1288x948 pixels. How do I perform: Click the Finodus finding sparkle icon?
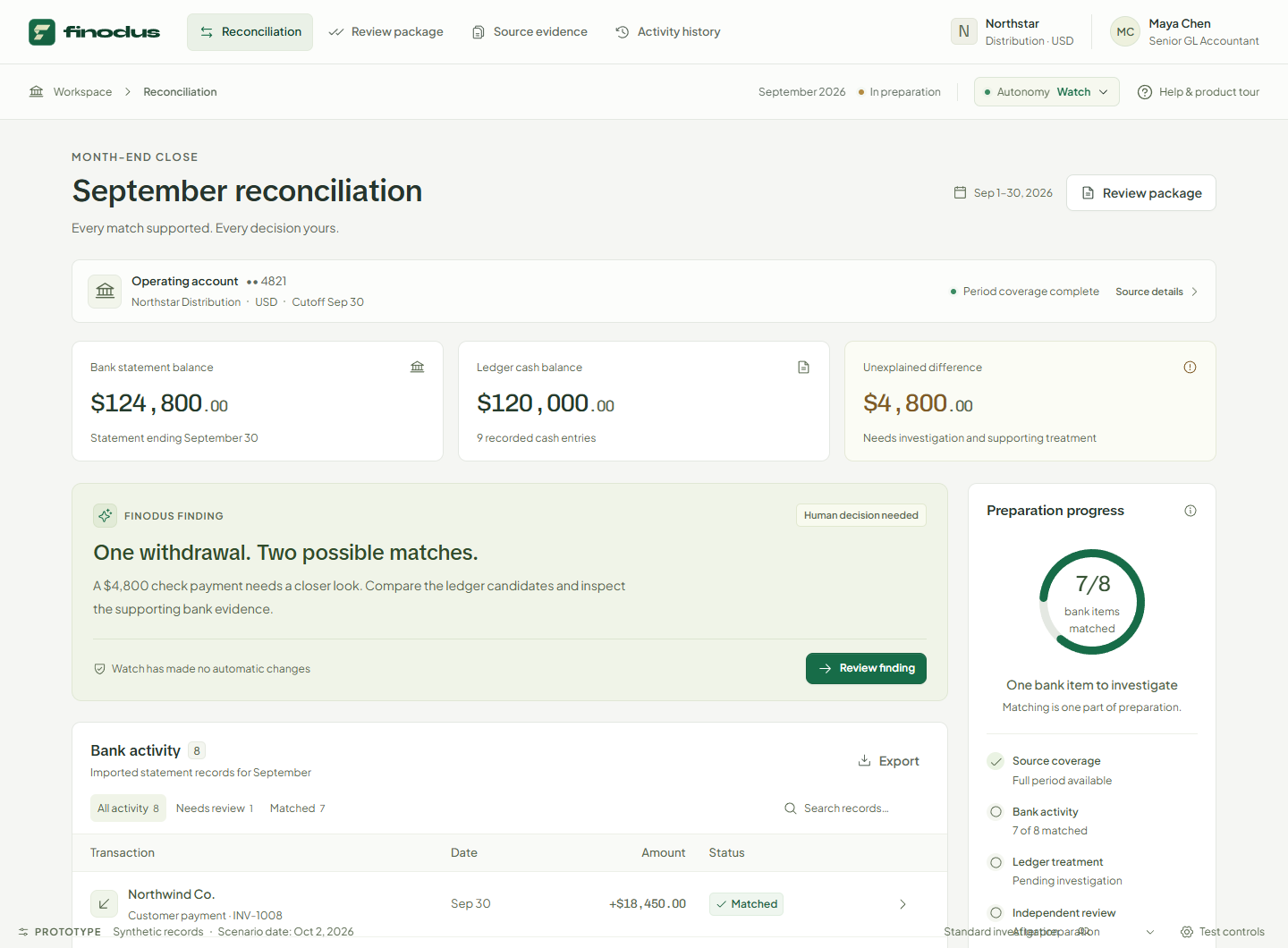pos(106,515)
